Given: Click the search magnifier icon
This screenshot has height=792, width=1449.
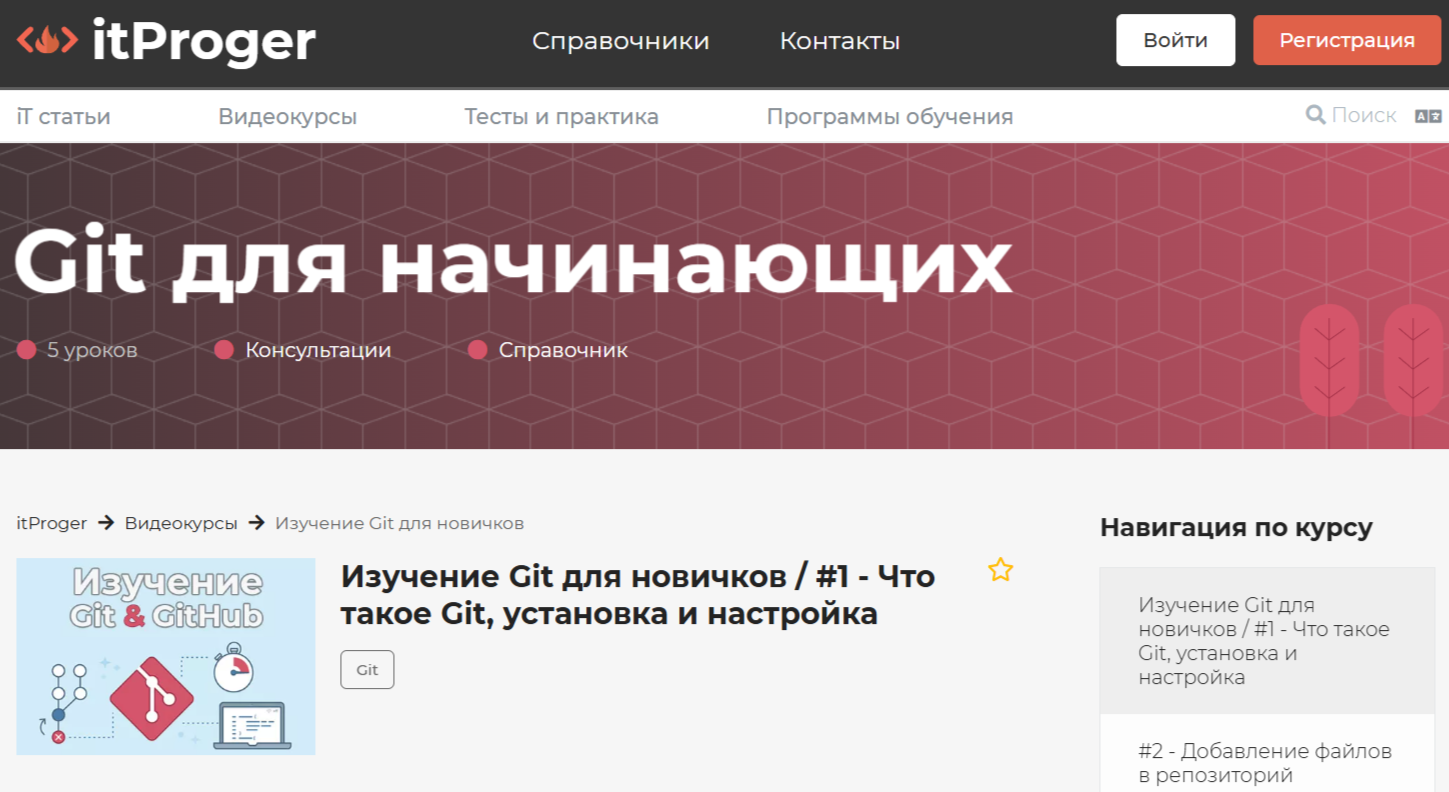Looking at the screenshot, I should click(1315, 116).
